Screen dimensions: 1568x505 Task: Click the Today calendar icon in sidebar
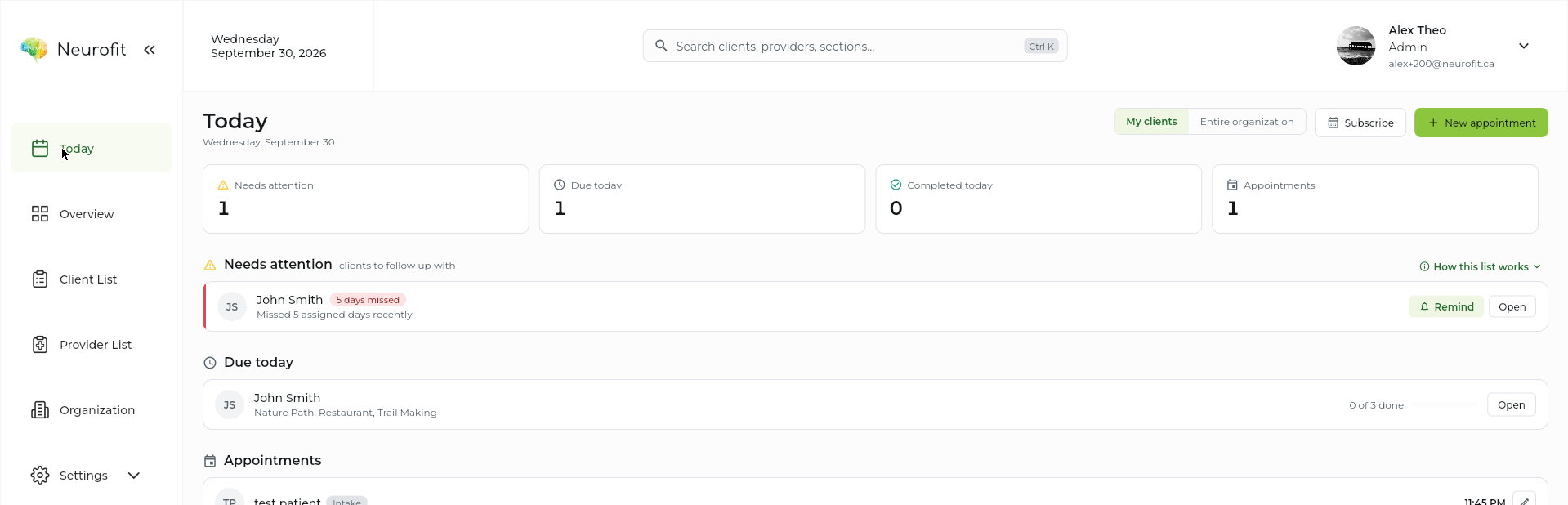[x=40, y=148]
